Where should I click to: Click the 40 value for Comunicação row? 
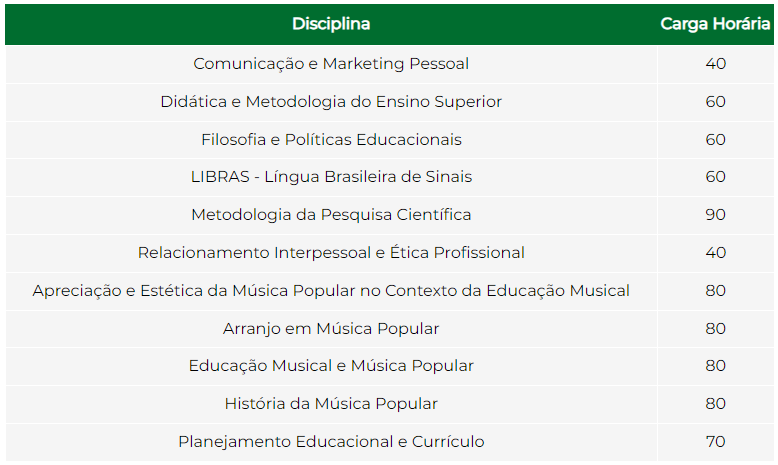[715, 64]
